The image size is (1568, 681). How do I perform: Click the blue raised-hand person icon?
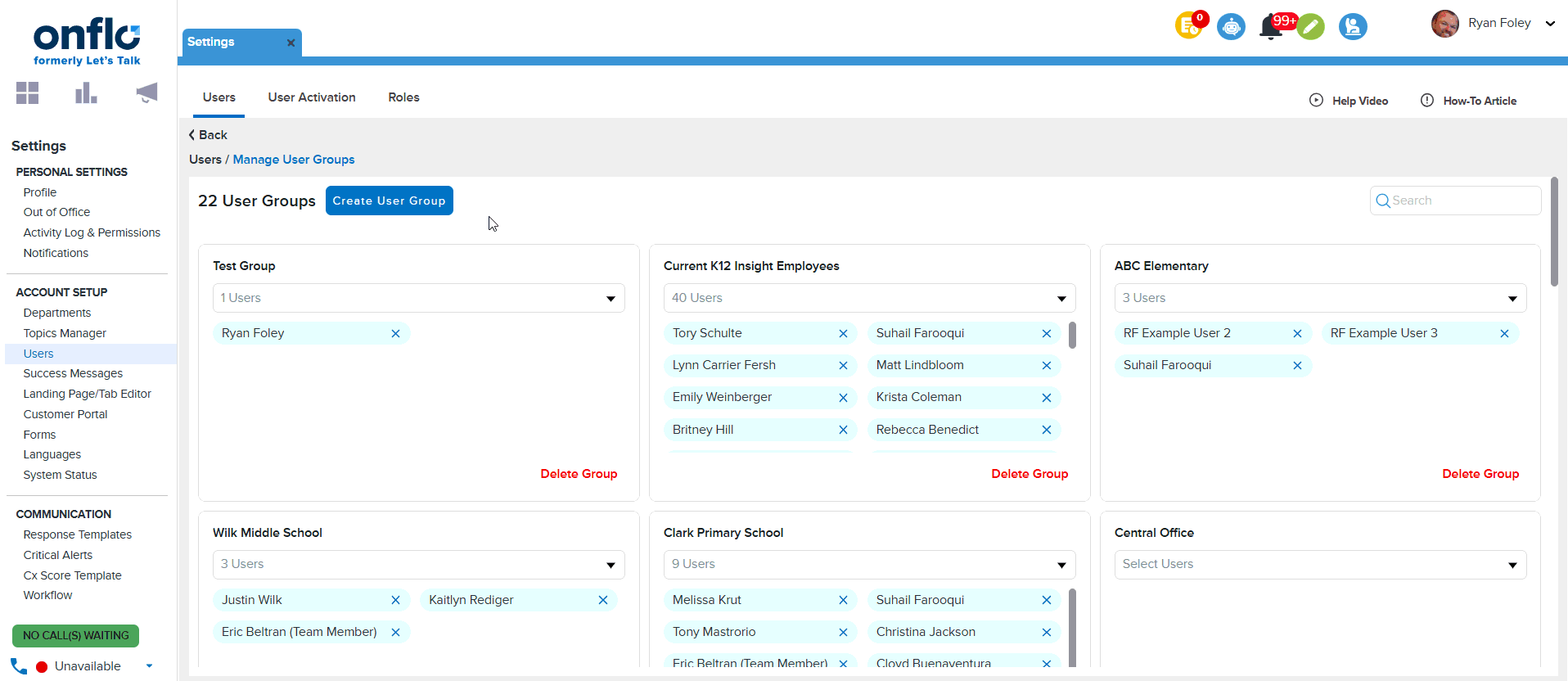tap(1353, 27)
